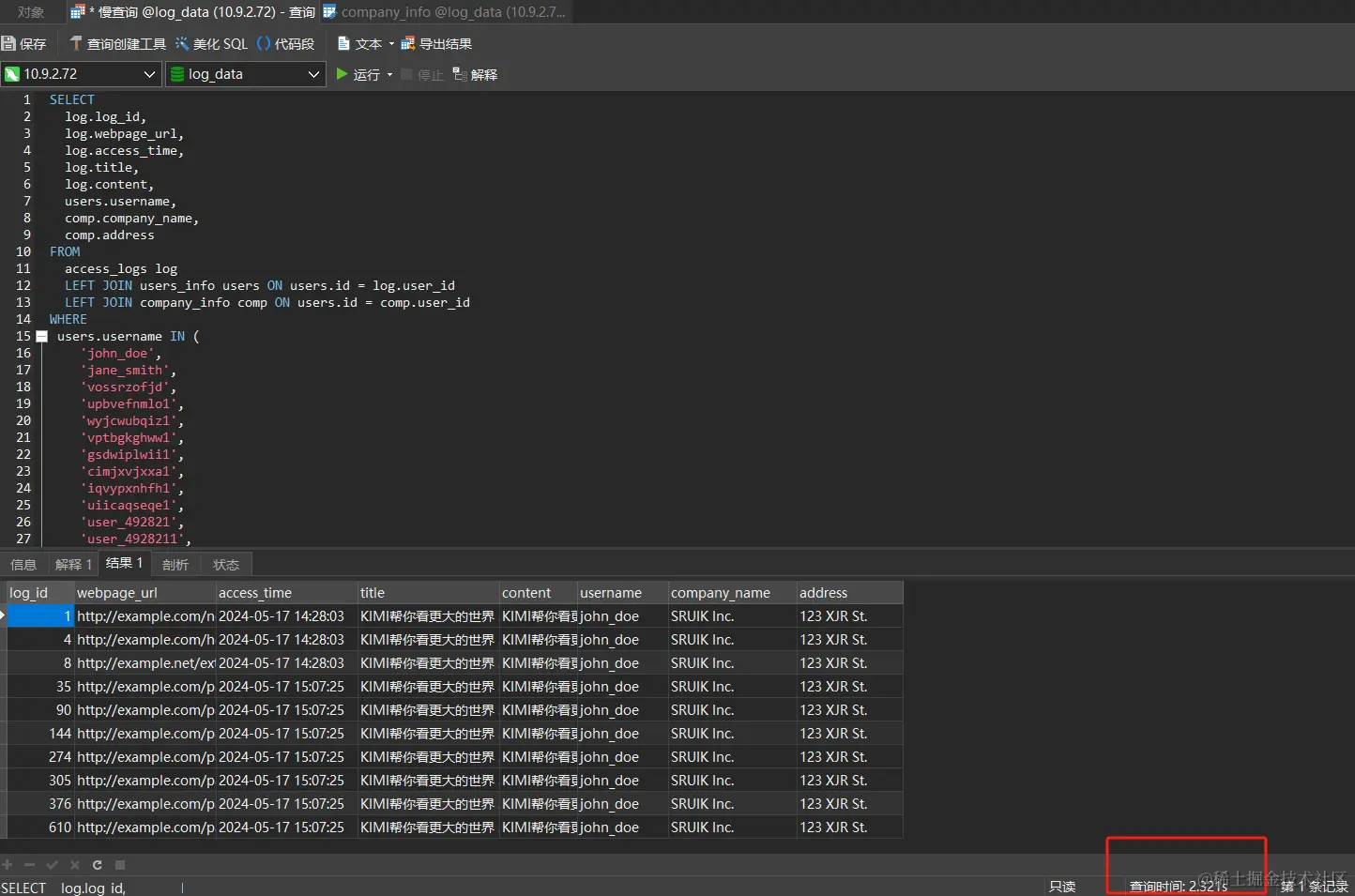Open the 查询创建工具 query builder
The height and width of the screenshot is (896, 1355).
(x=118, y=44)
